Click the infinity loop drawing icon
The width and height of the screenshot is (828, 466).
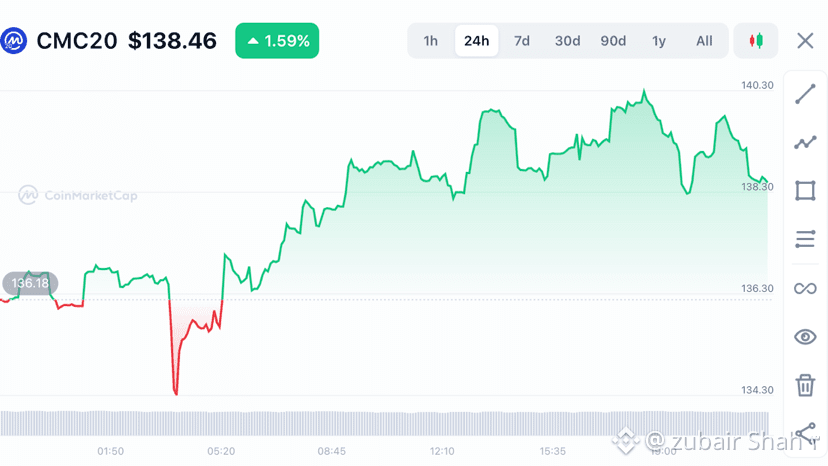(805, 288)
